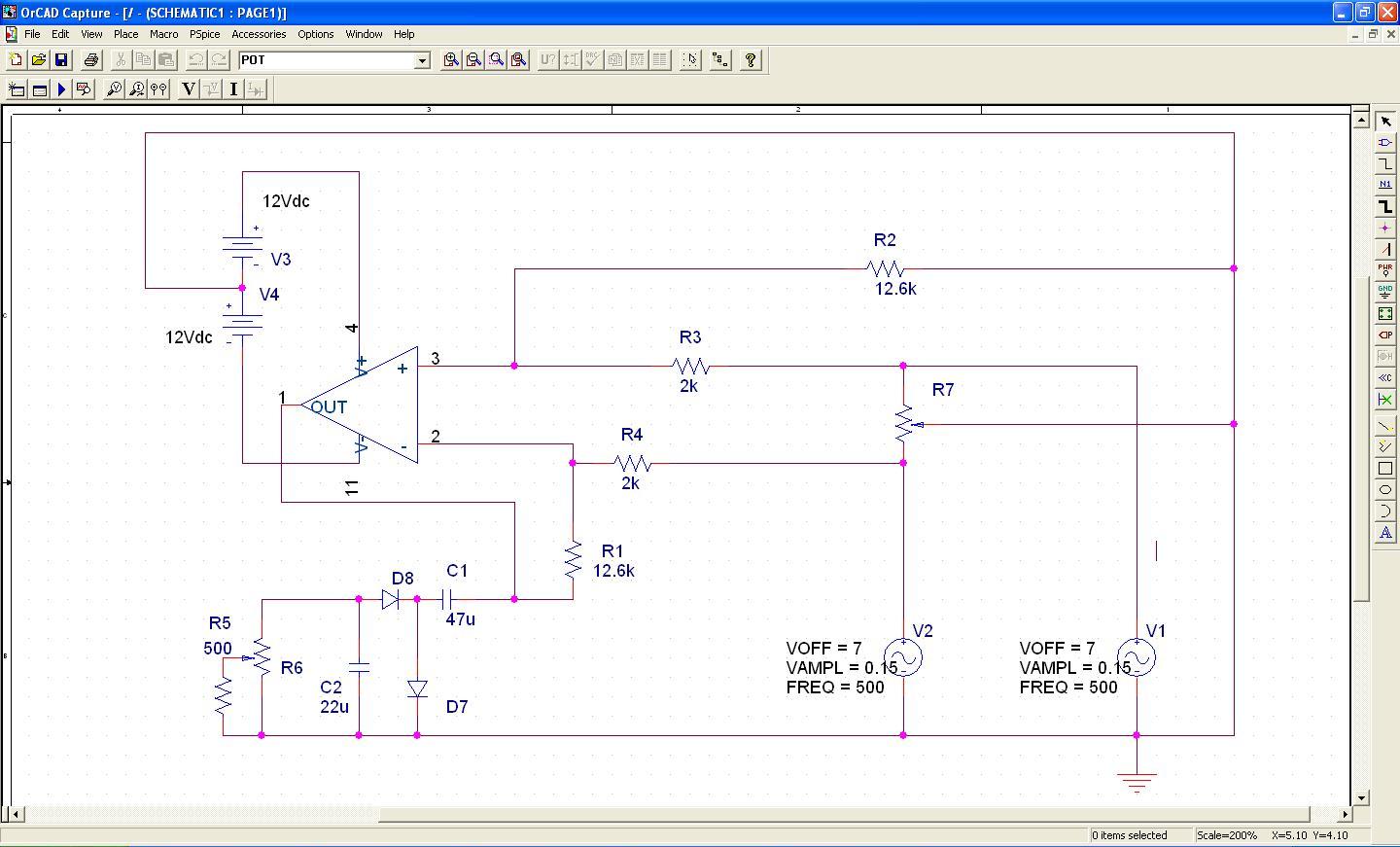1400x847 pixels.
Task: Select the Place Wire tool
Action: pyautogui.click(x=1385, y=163)
